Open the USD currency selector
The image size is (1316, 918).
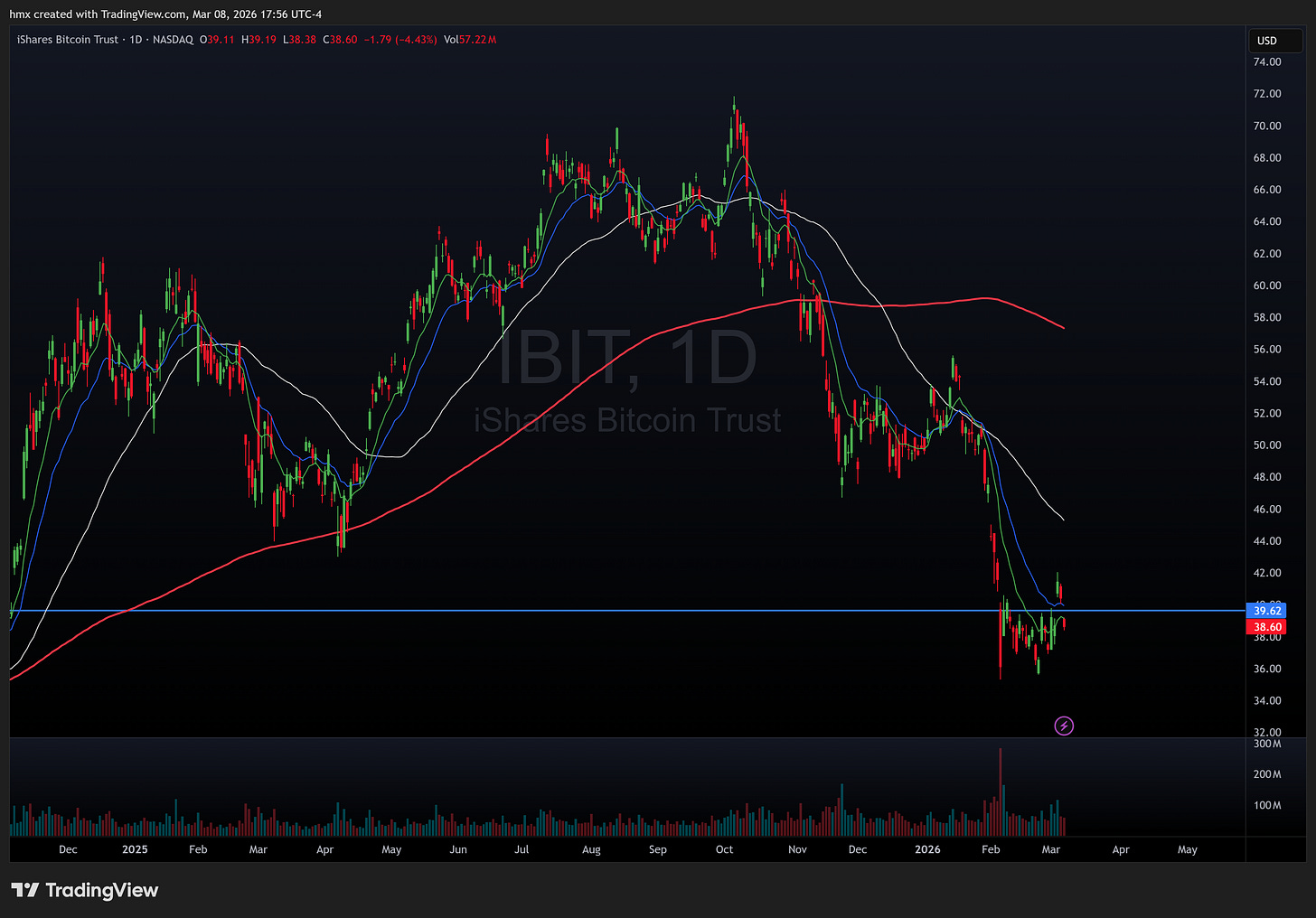pos(1274,41)
